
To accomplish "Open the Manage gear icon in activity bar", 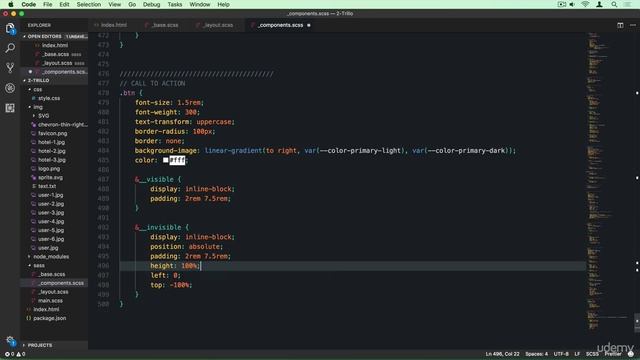I will coord(10,340).
